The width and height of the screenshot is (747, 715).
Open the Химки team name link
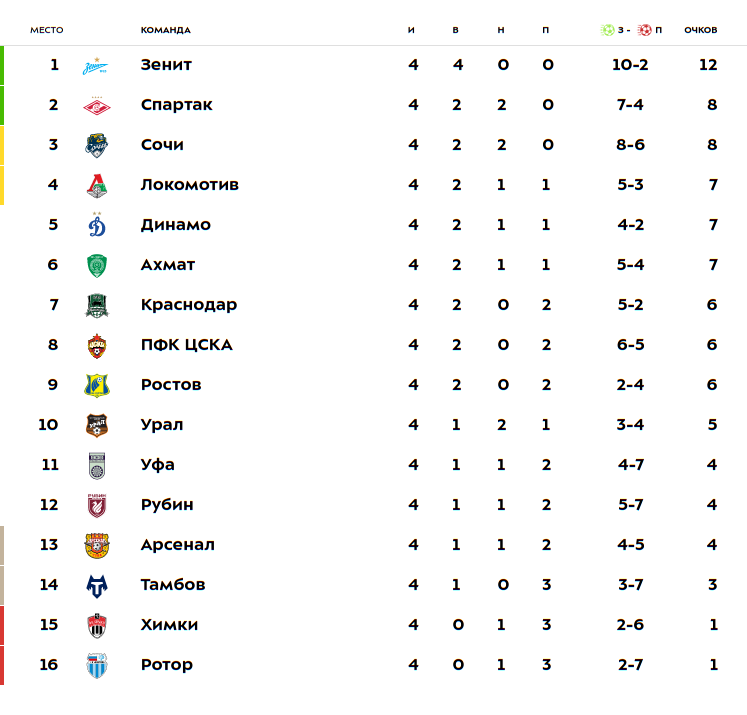tap(169, 625)
